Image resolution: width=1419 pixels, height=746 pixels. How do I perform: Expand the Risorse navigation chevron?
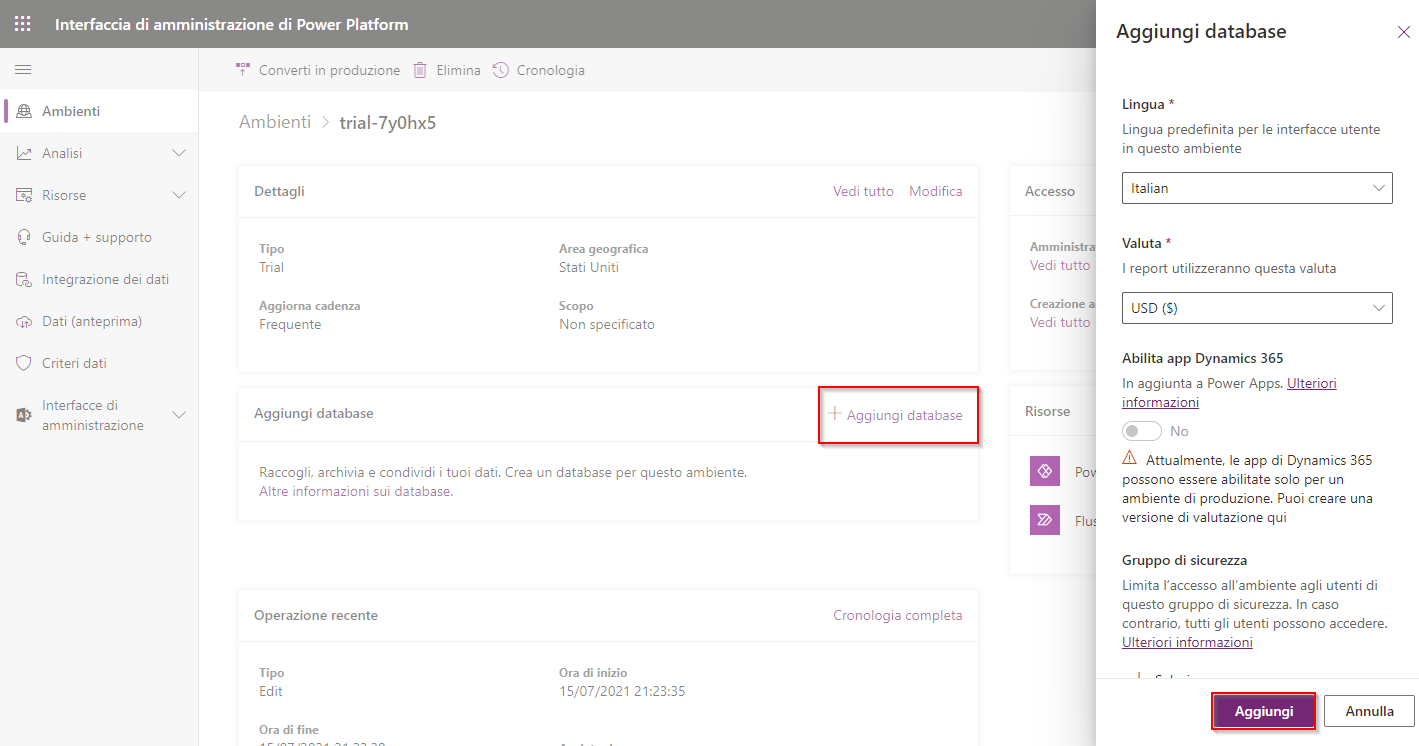coord(180,195)
